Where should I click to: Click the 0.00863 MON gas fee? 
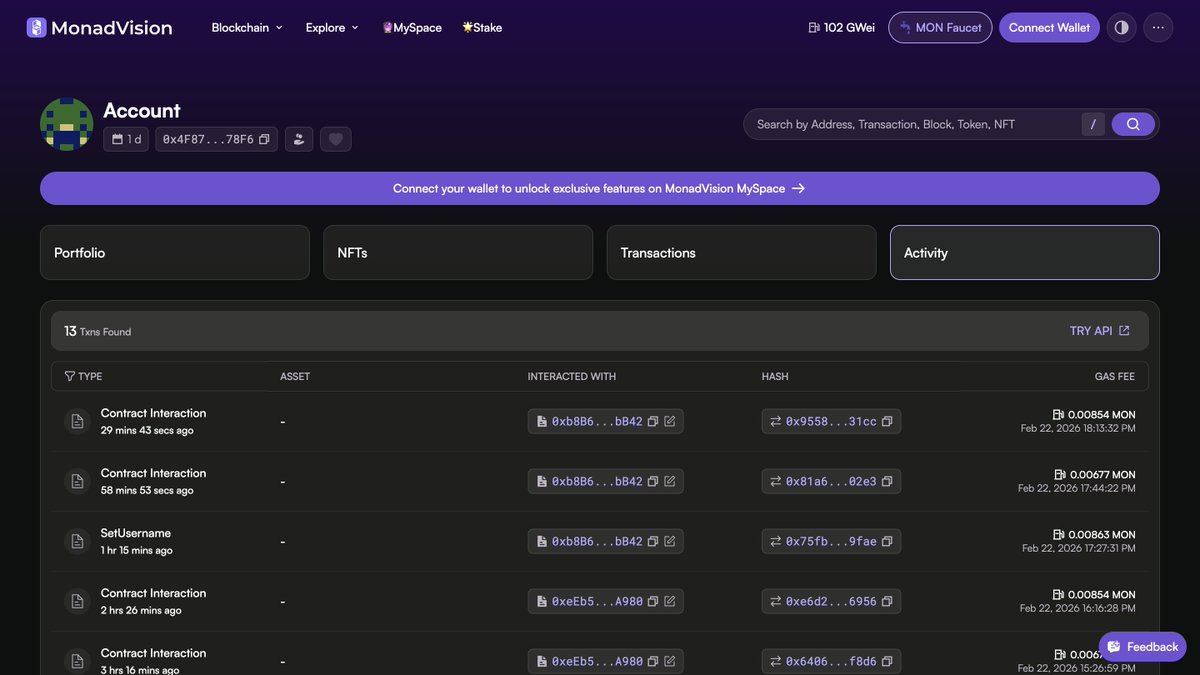pyautogui.click(x=1094, y=534)
